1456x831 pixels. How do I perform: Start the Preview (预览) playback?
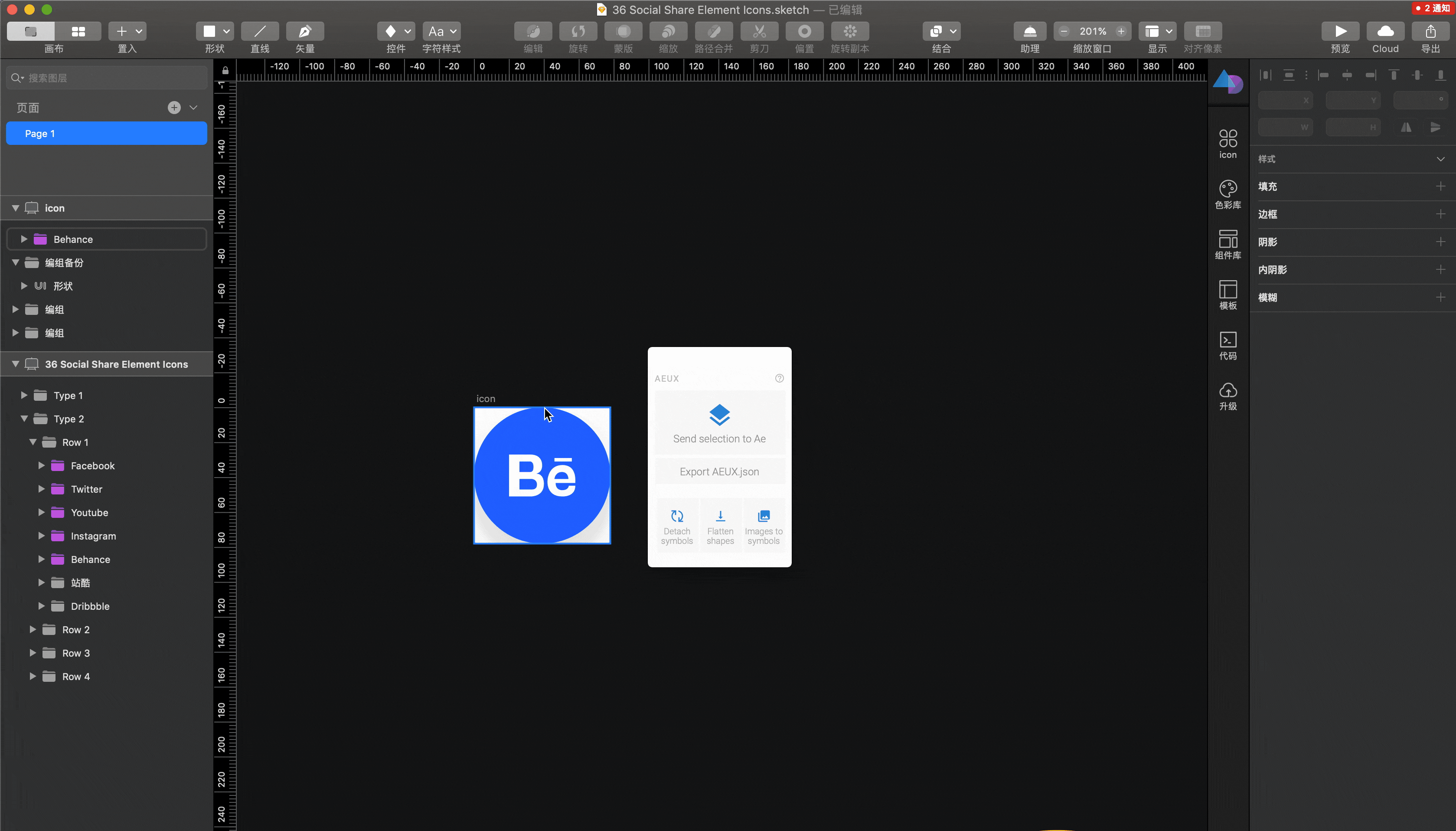1340,31
